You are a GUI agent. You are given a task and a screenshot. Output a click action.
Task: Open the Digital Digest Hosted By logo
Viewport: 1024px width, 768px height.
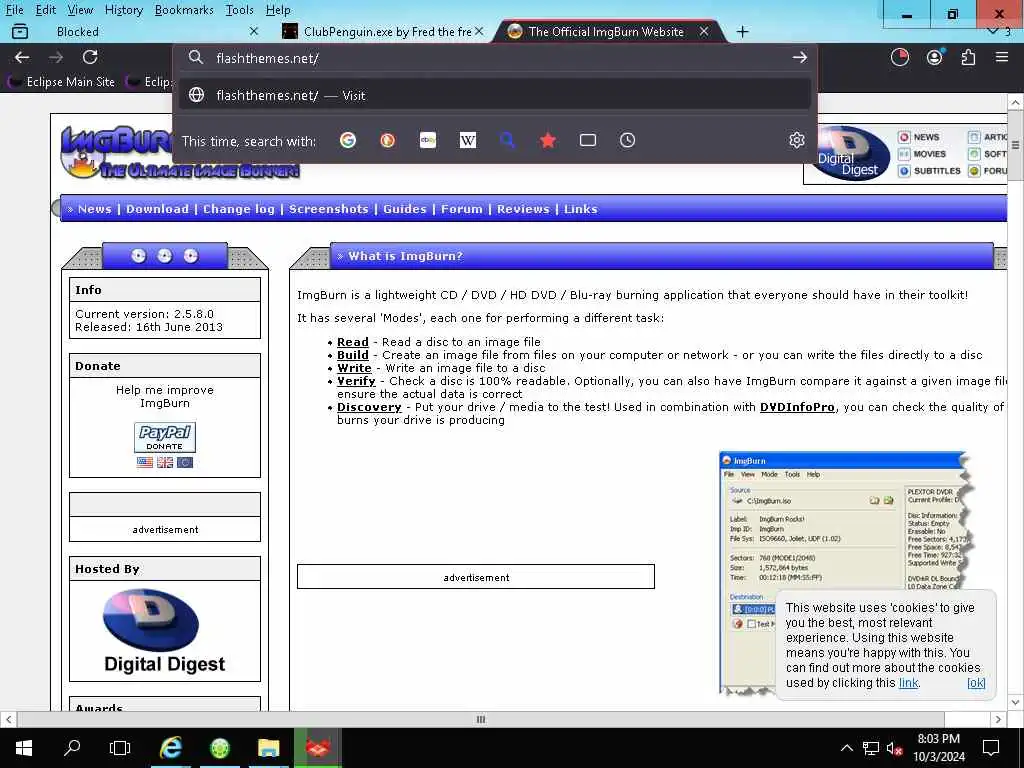coord(165,631)
